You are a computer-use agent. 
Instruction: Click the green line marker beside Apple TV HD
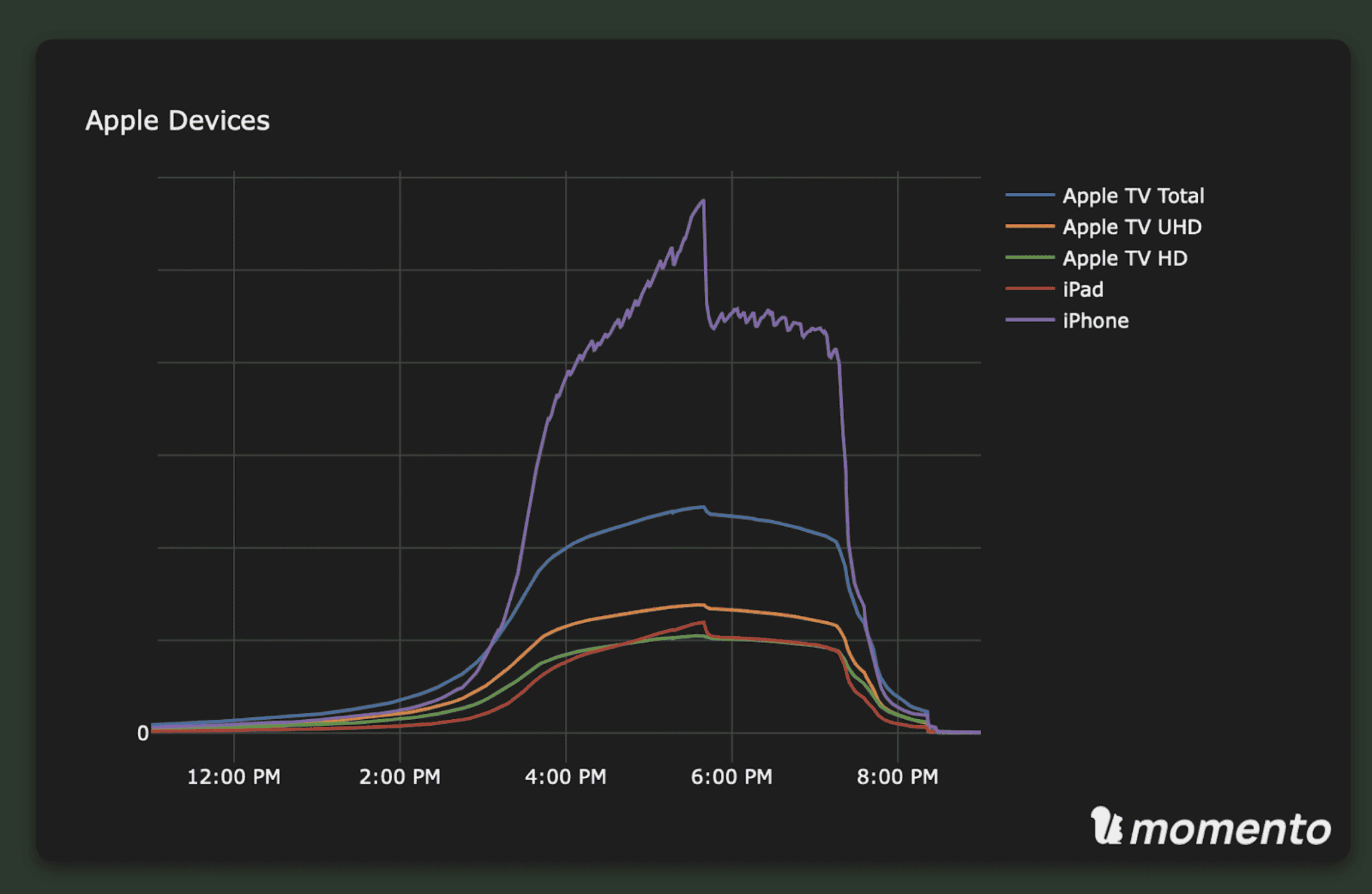click(1029, 259)
